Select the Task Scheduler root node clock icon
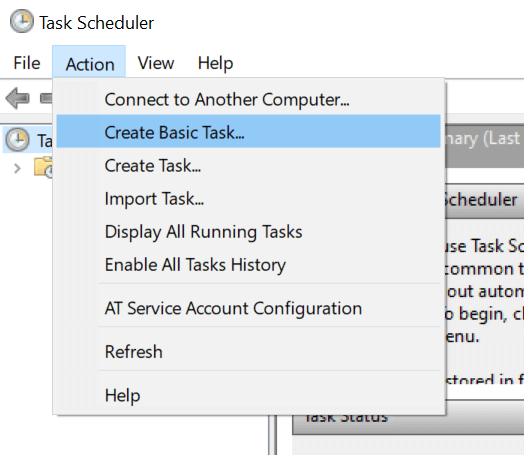 pyautogui.click(x=17, y=139)
